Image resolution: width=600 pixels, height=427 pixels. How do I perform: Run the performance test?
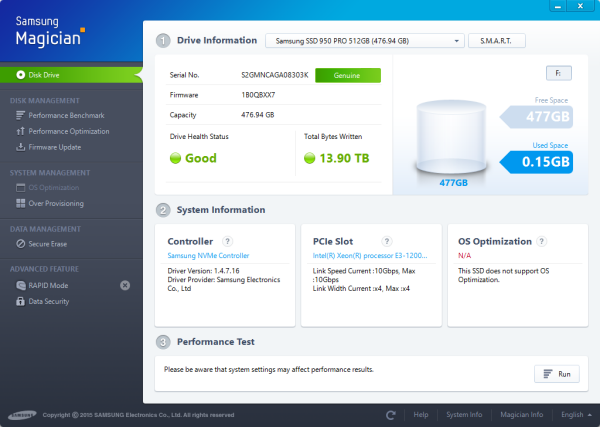point(556,373)
